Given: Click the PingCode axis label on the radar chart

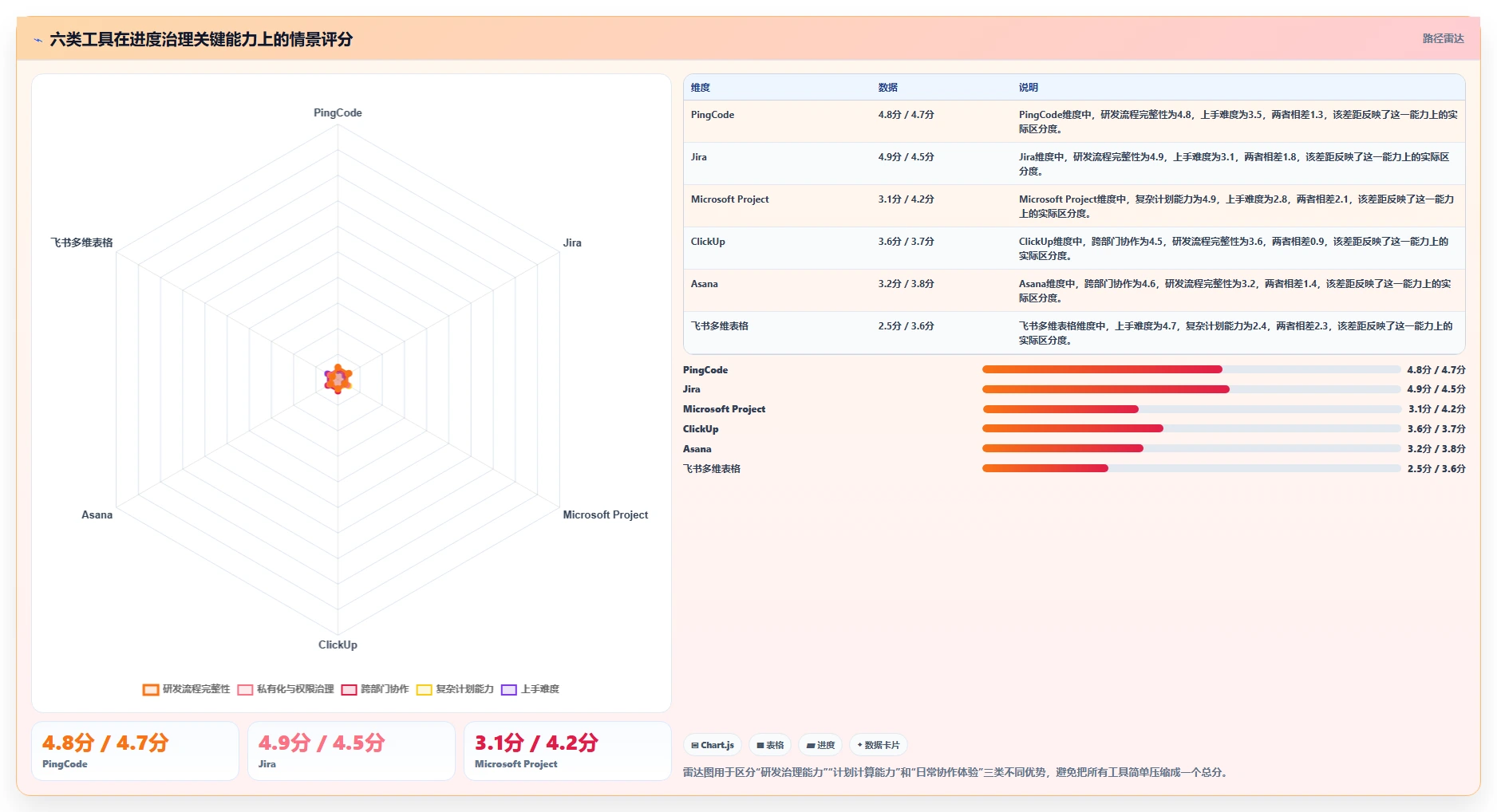Looking at the screenshot, I should (x=338, y=112).
